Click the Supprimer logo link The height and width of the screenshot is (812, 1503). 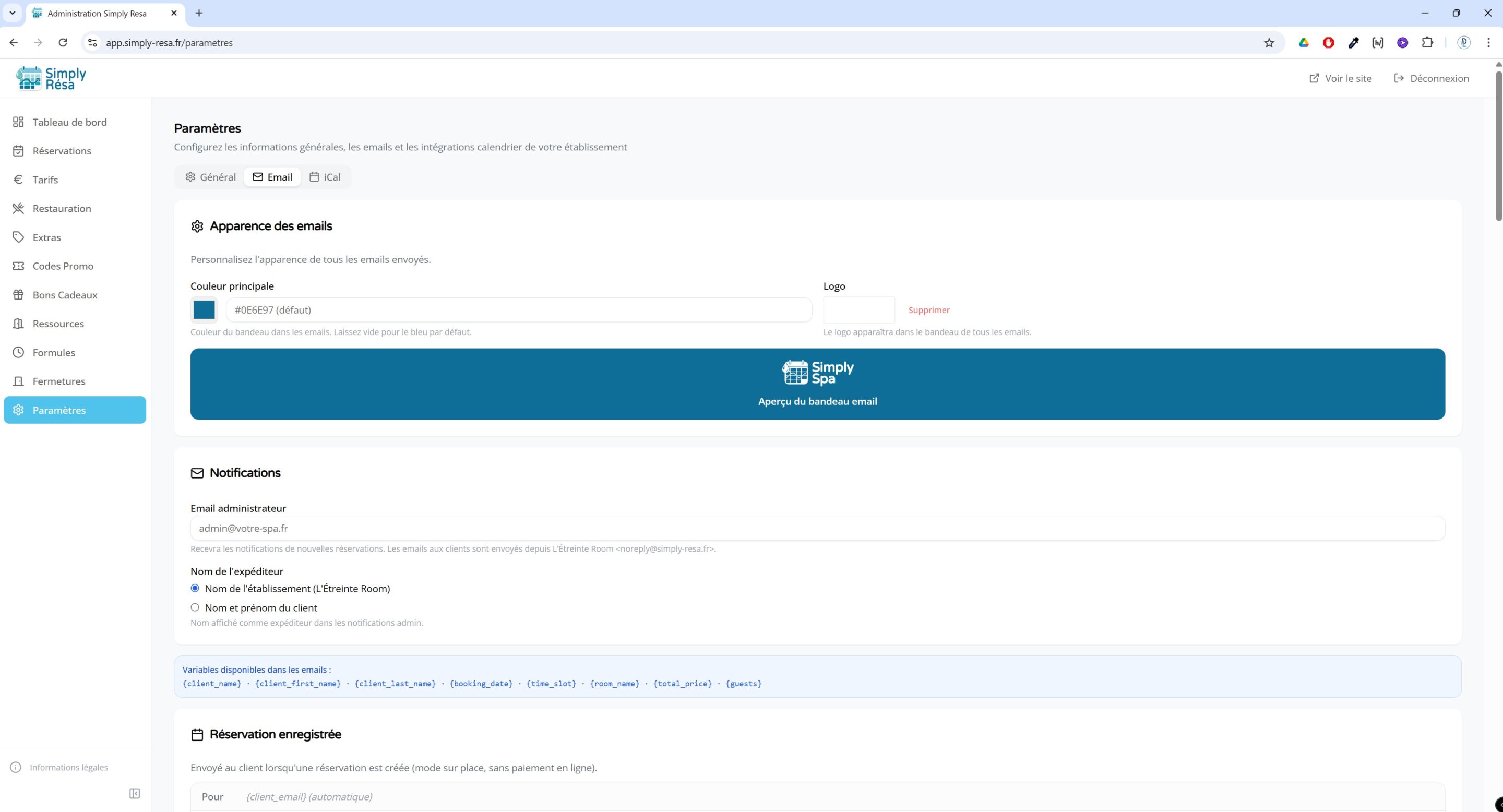pos(928,310)
